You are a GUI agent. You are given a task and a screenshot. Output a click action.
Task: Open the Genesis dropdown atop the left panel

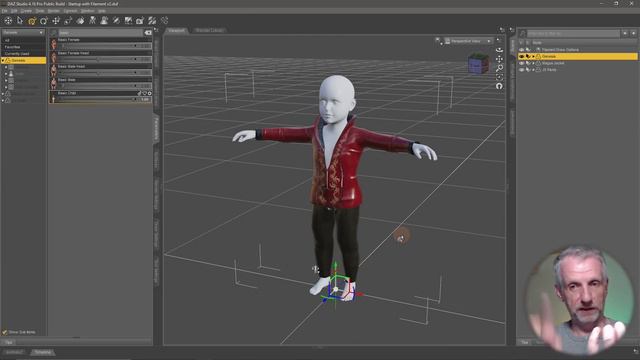(23, 32)
